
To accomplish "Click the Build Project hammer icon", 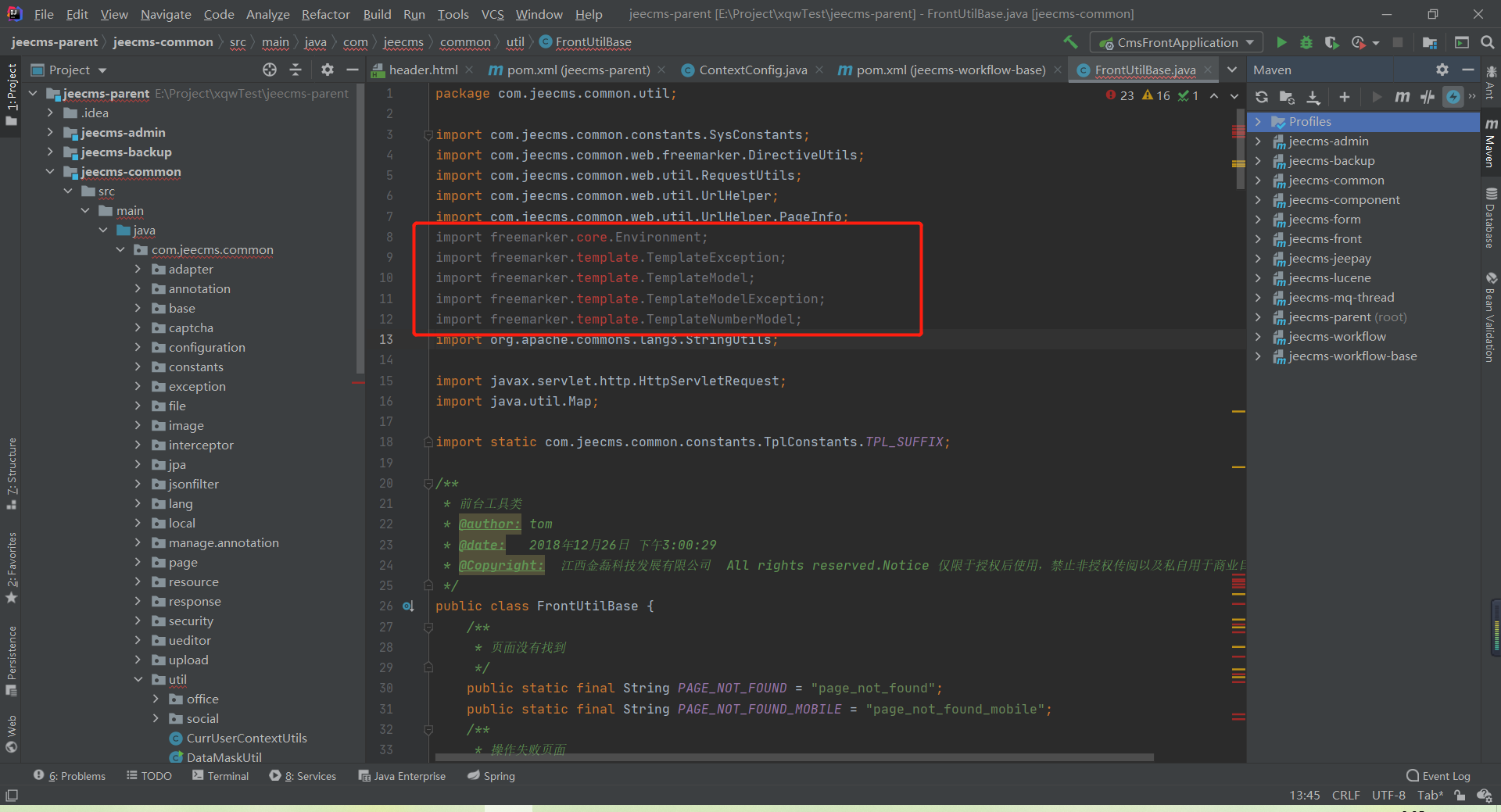I will (x=1070, y=42).
